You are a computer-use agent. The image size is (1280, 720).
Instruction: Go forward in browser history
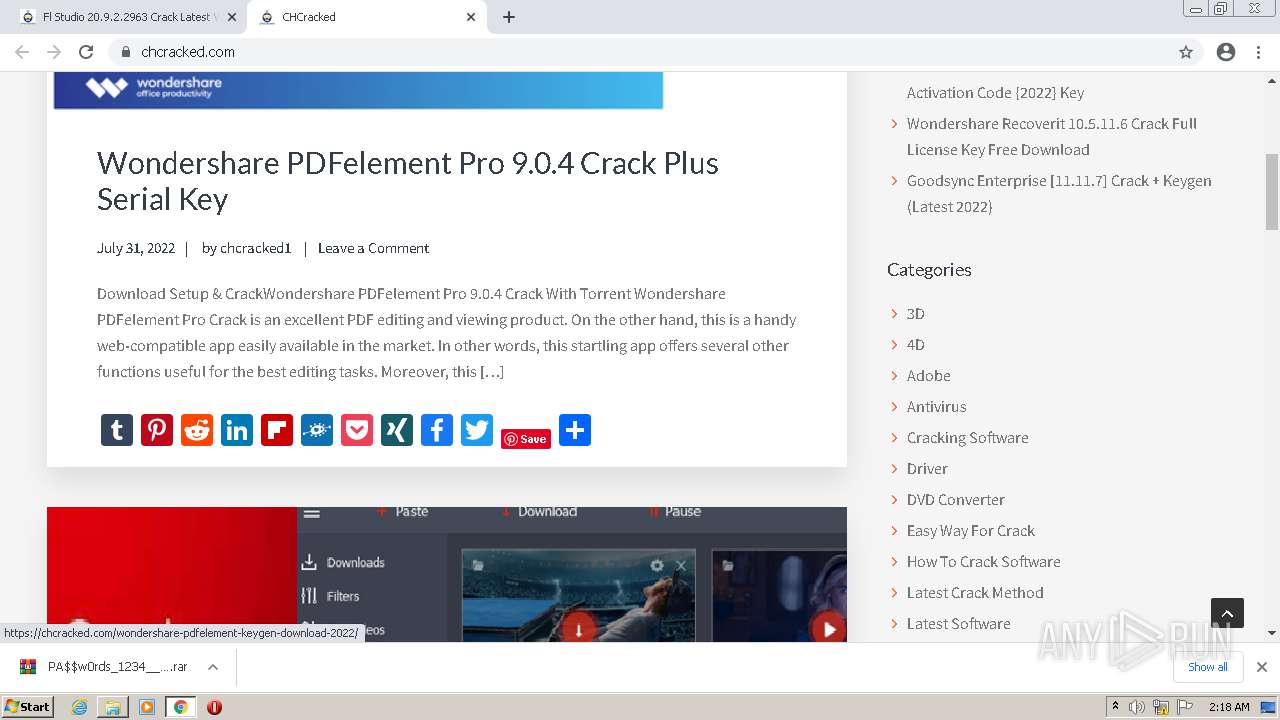(54, 52)
